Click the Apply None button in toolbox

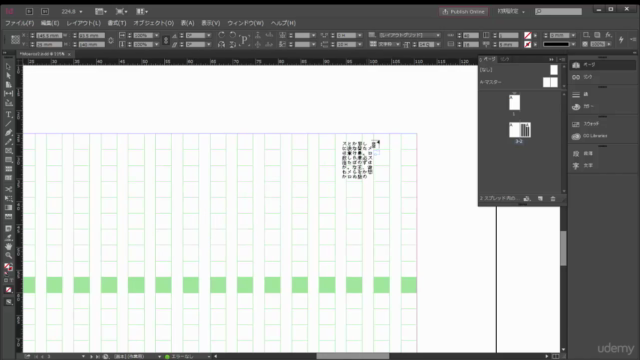click(x=8, y=290)
